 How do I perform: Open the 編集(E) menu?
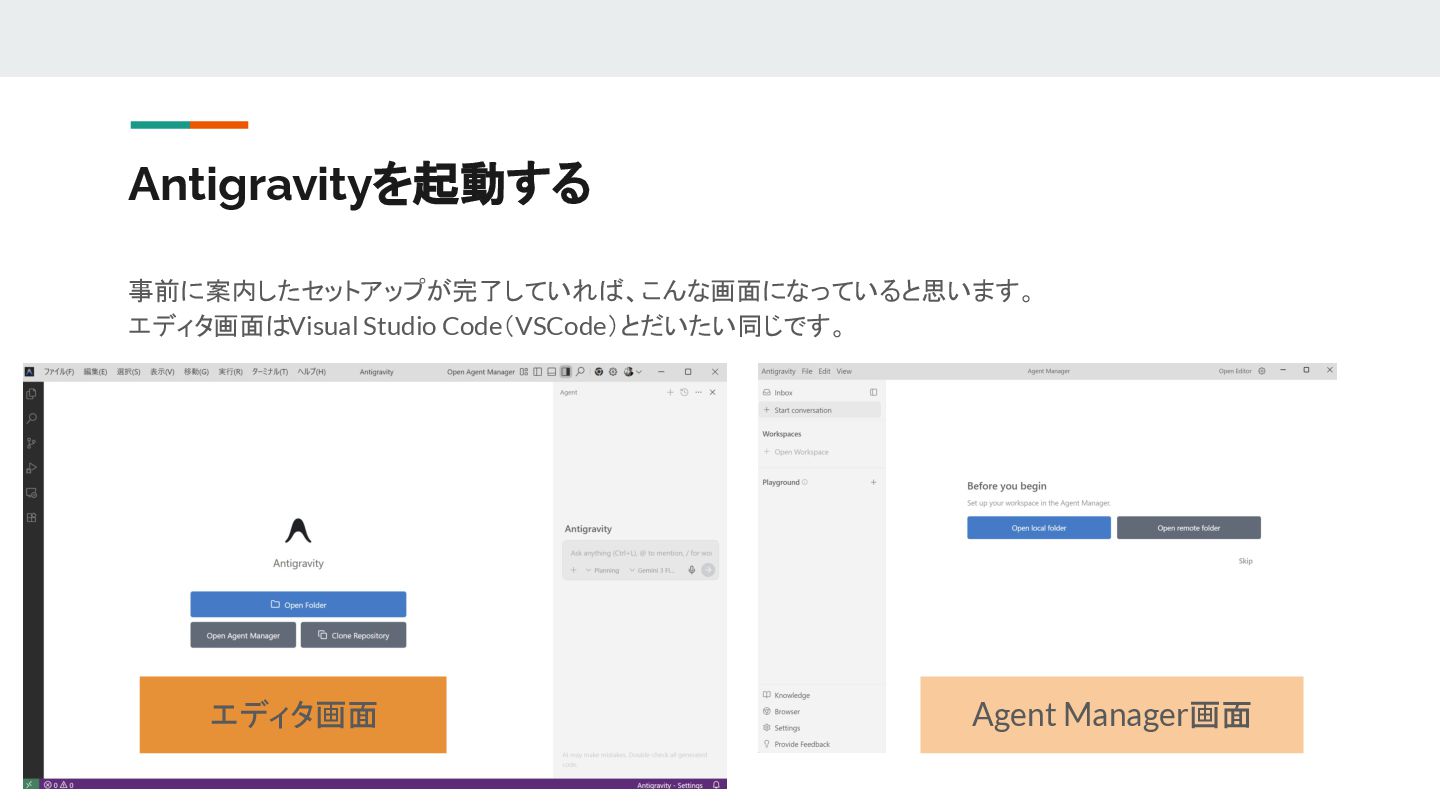tap(95, 371)
